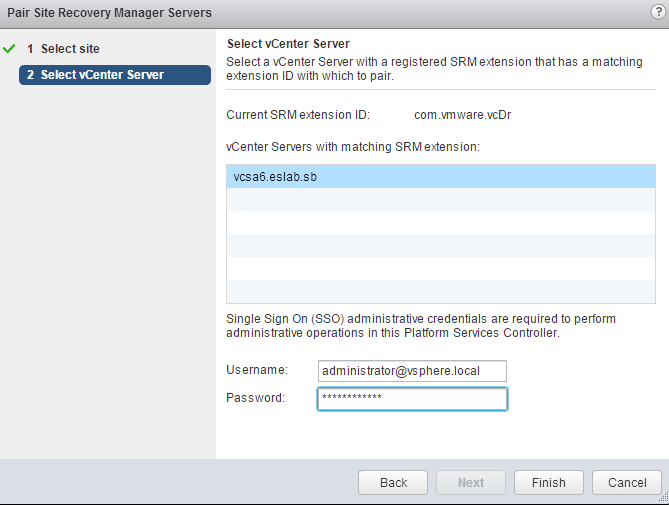Image resolution: width=669 pixels, height=505 pixels.
Task: Focus the Username input field
Action: pos(411,371)
